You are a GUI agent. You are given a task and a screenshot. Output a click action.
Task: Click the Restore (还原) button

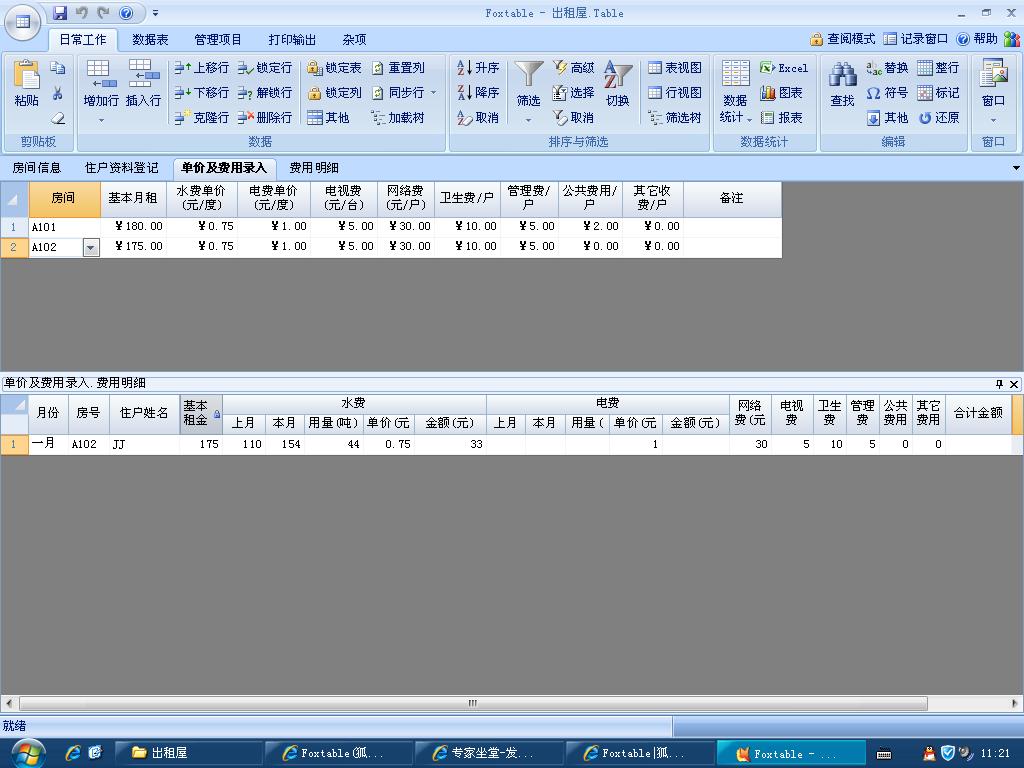pyautogui.click(x=938, y=118)
